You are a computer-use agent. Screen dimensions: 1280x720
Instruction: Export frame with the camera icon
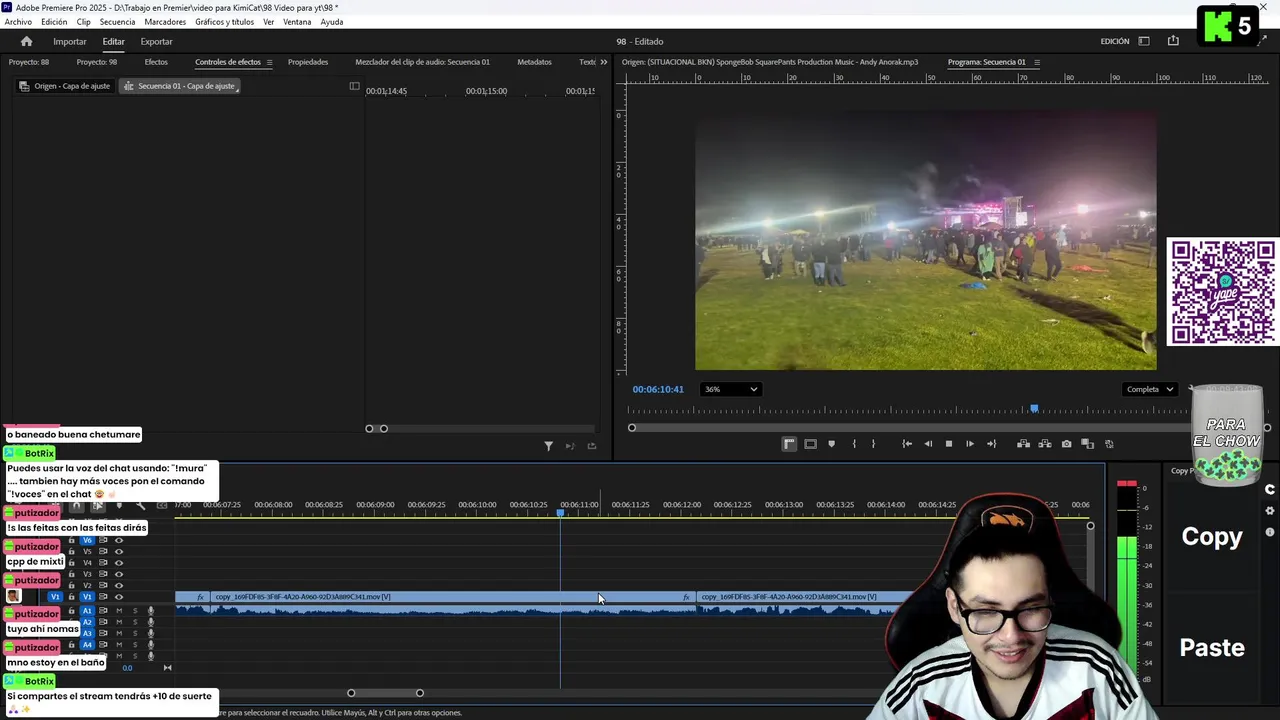click(1066, 444)
